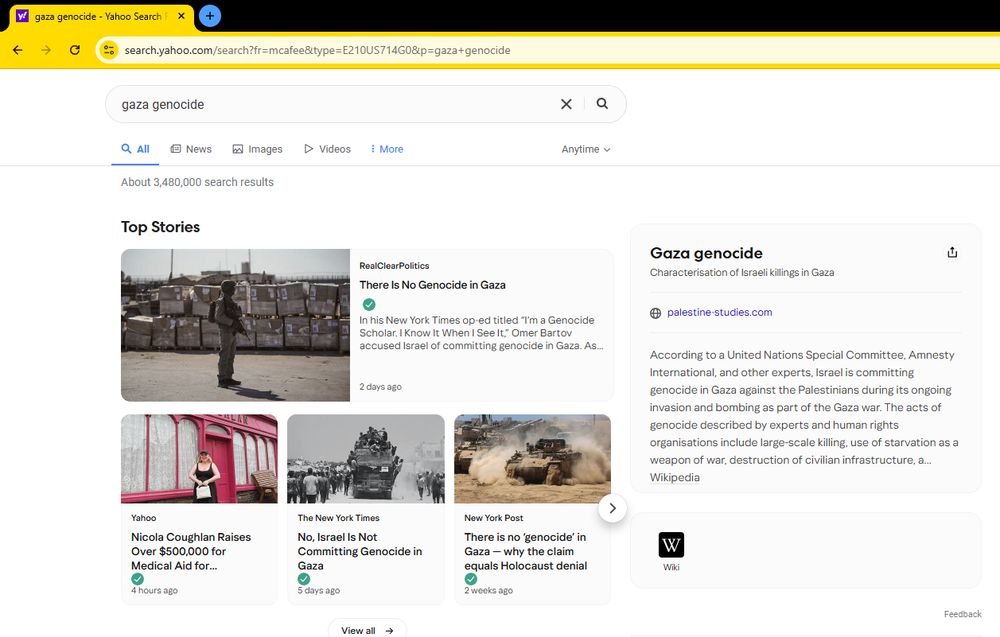Screen dimensions: 1000x637
Task: Click the 'Yahoo' source label on Coughlan card
Action: (x=143, y=518)
